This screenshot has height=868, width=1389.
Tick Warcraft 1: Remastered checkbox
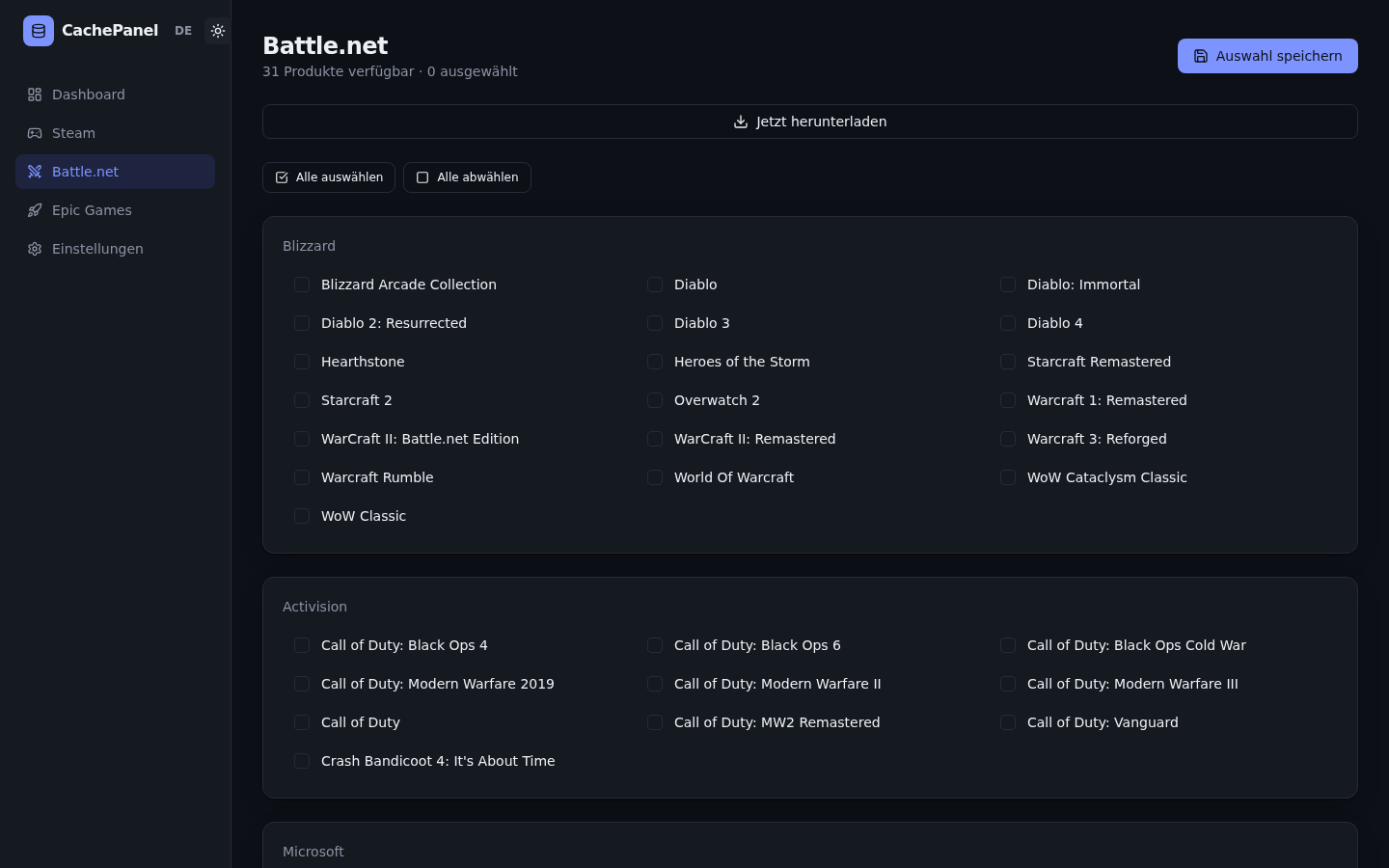coord(1008,400)
